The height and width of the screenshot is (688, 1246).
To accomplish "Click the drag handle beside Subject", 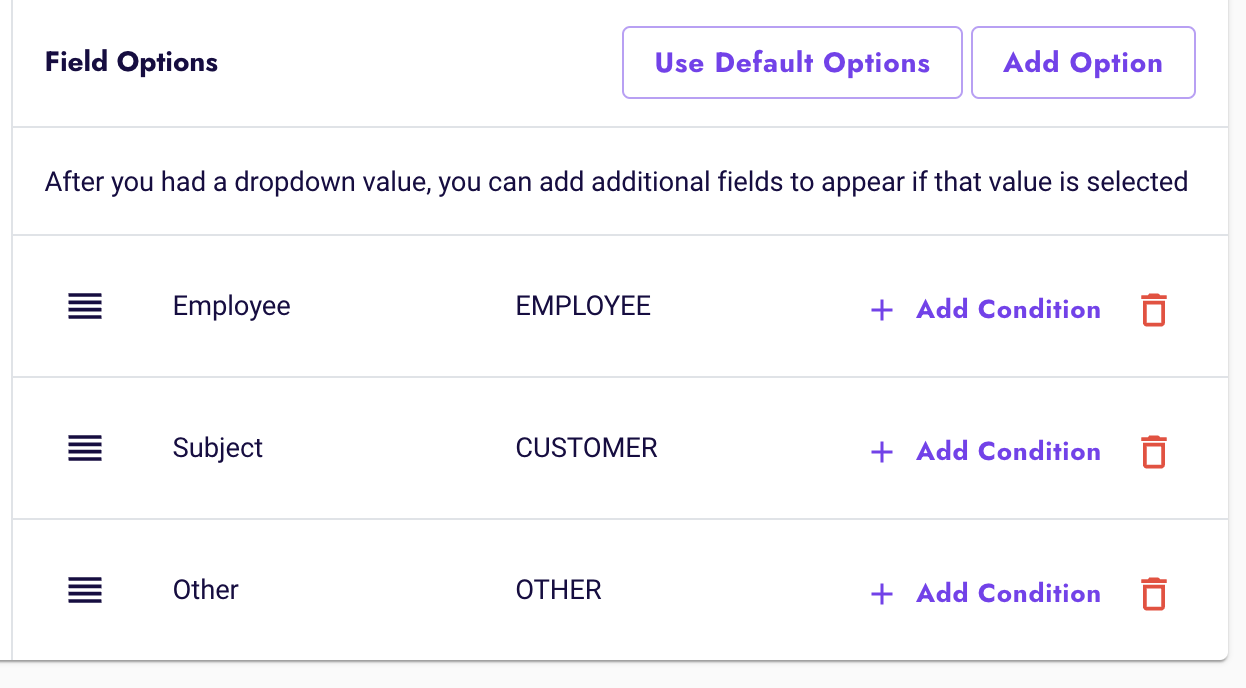I will click(x=85, y=448).
